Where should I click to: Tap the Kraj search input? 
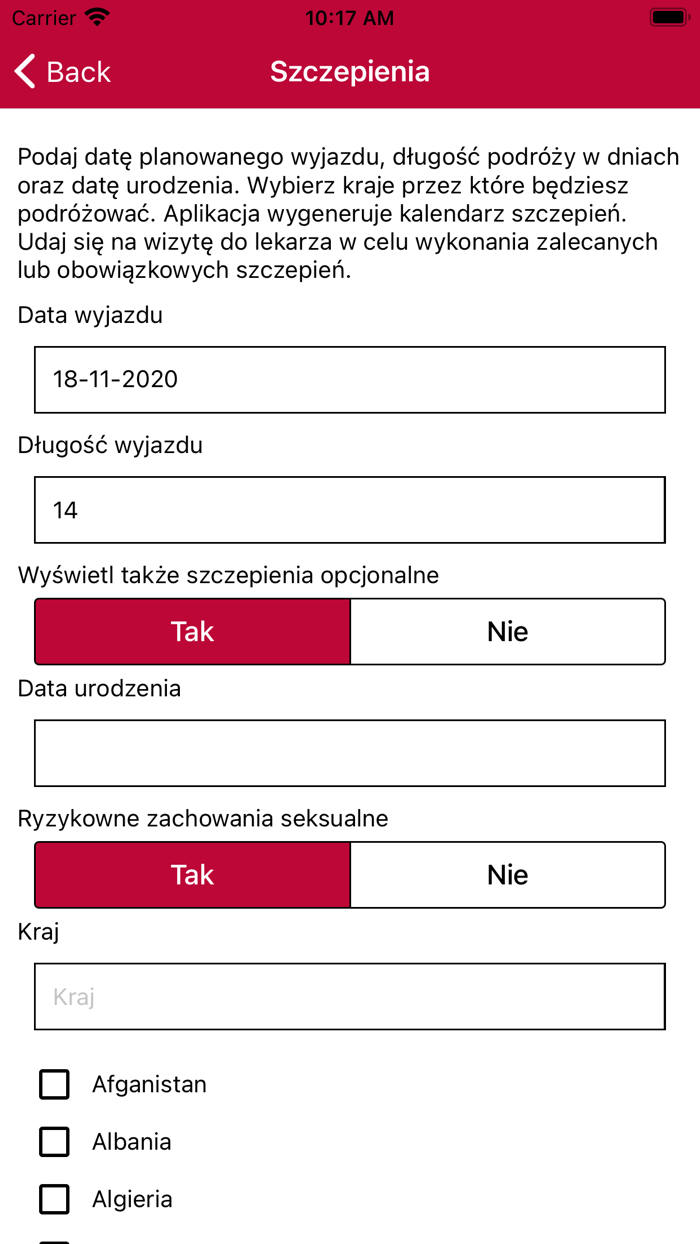point(350,996)
